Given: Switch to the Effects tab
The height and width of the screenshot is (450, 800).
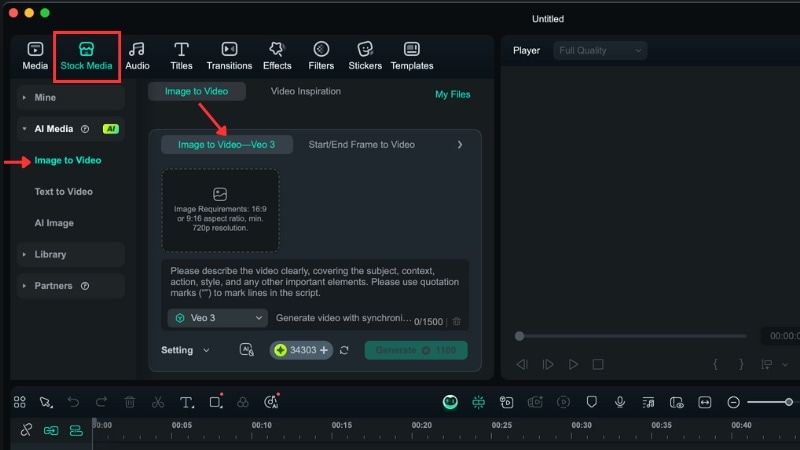Looking at the screenshot, I should (277, 56).
